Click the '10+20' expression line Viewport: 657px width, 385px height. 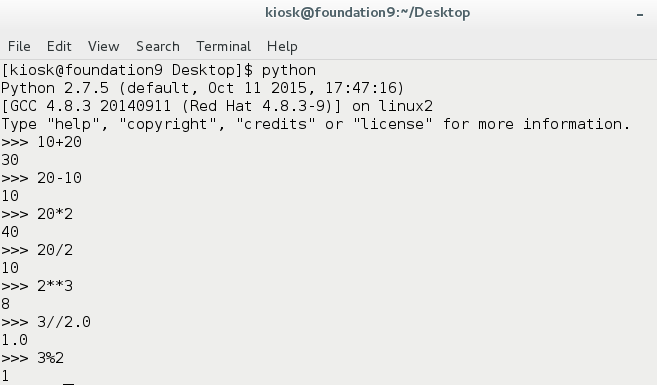(x=41, y=142)
